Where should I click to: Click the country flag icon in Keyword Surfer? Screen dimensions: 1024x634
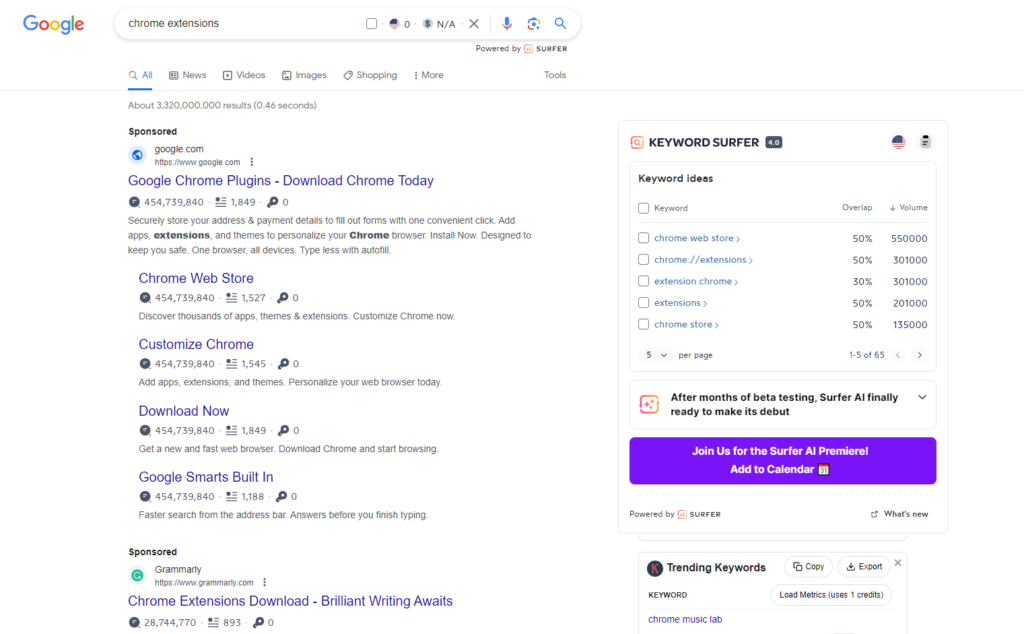pyautogui.click(x=897, y=142)
